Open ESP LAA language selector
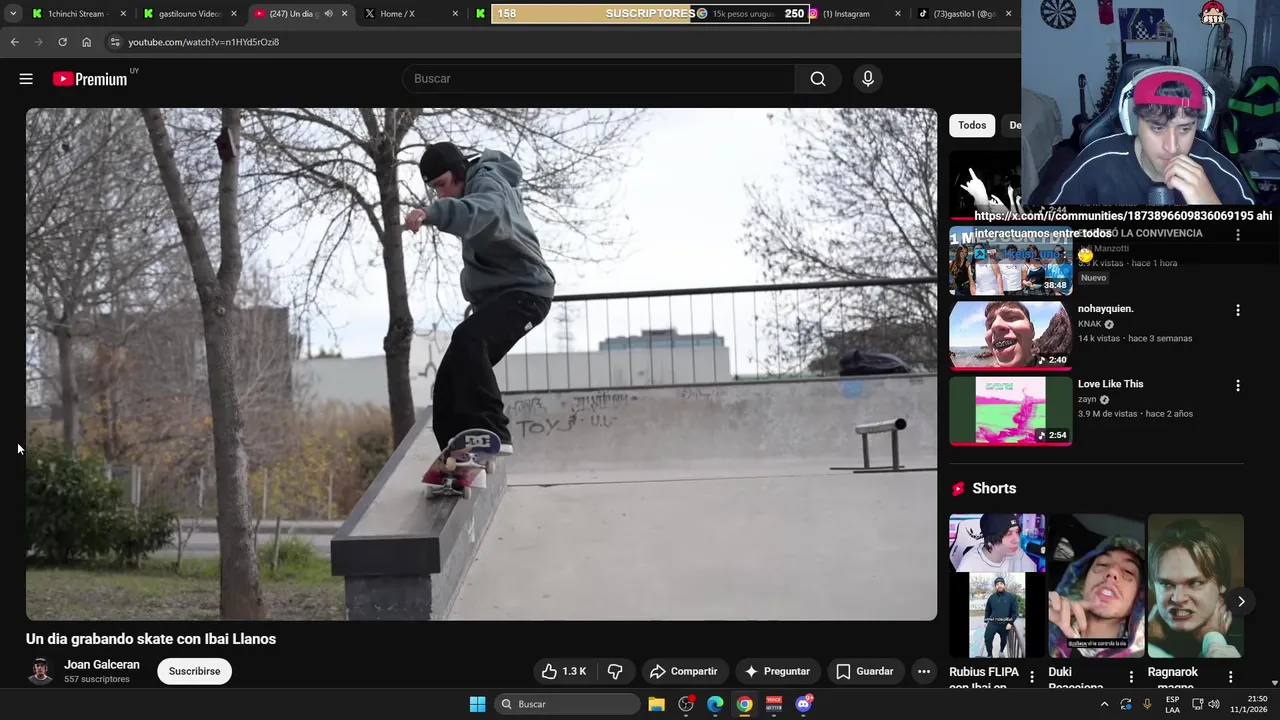 (x=1172, y=704)
